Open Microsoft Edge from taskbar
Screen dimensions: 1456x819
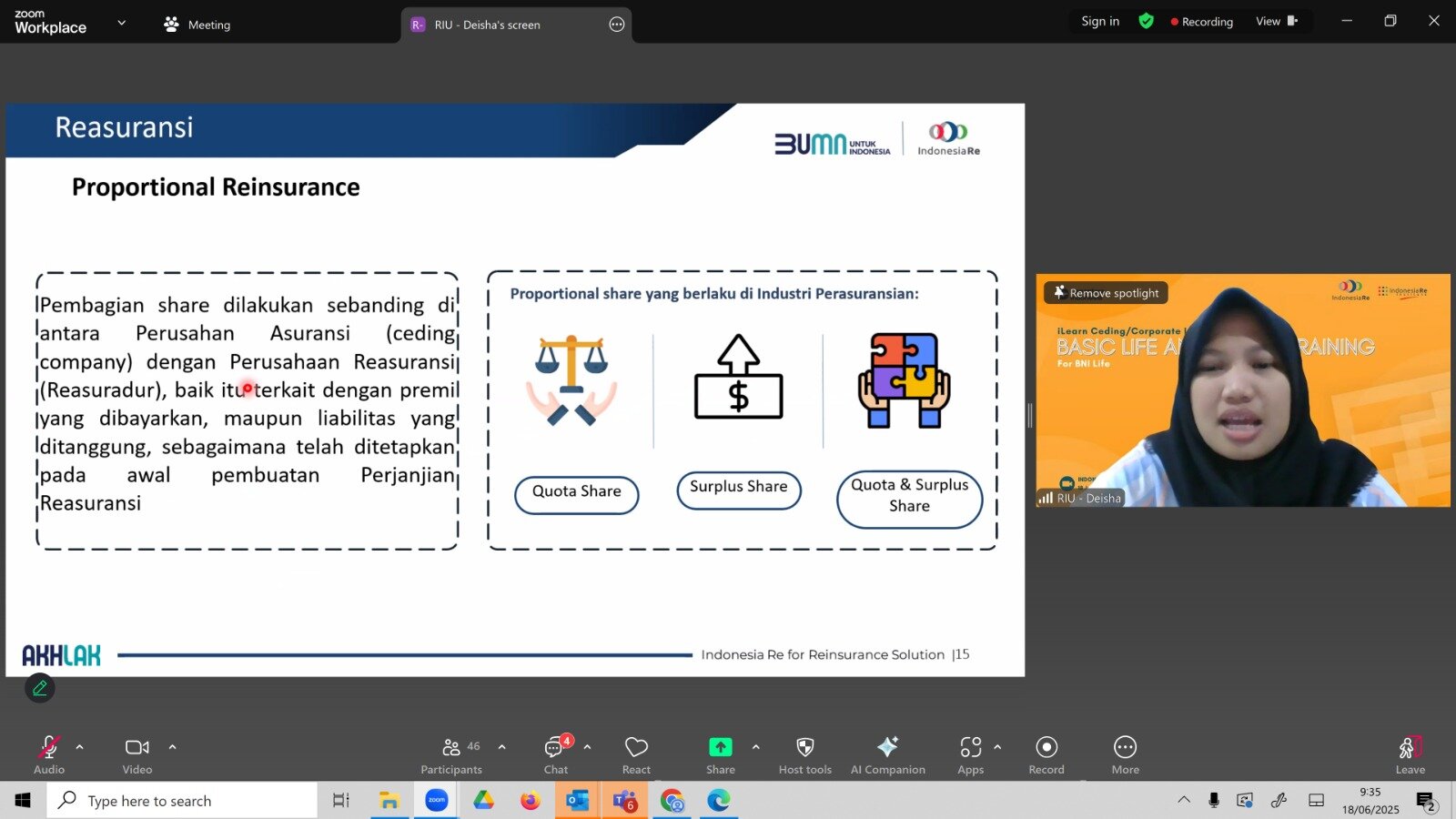(719, 801)
